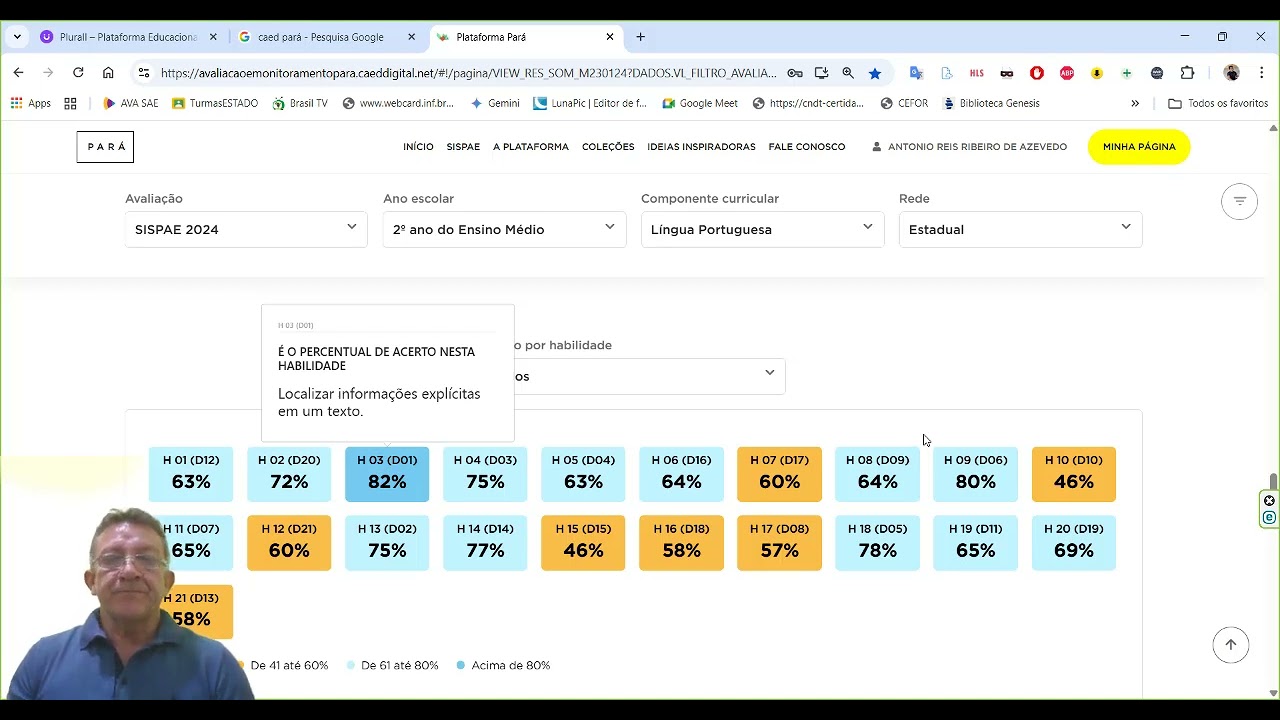The image size is (1280, 720).
Task: Select the H 12 (D21) 60% tile
Action: tap(289, 543)
